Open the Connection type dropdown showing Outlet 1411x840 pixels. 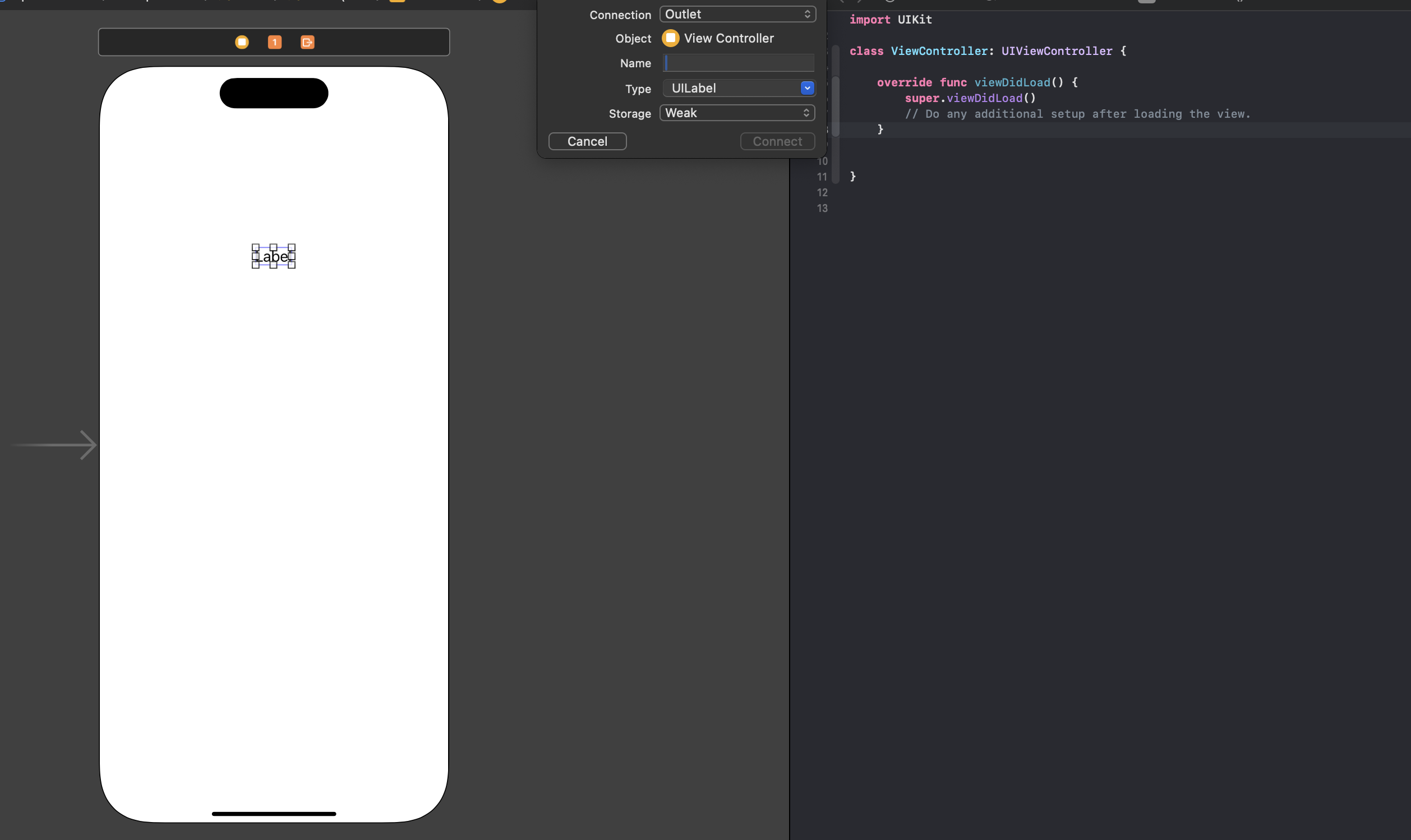737,14
